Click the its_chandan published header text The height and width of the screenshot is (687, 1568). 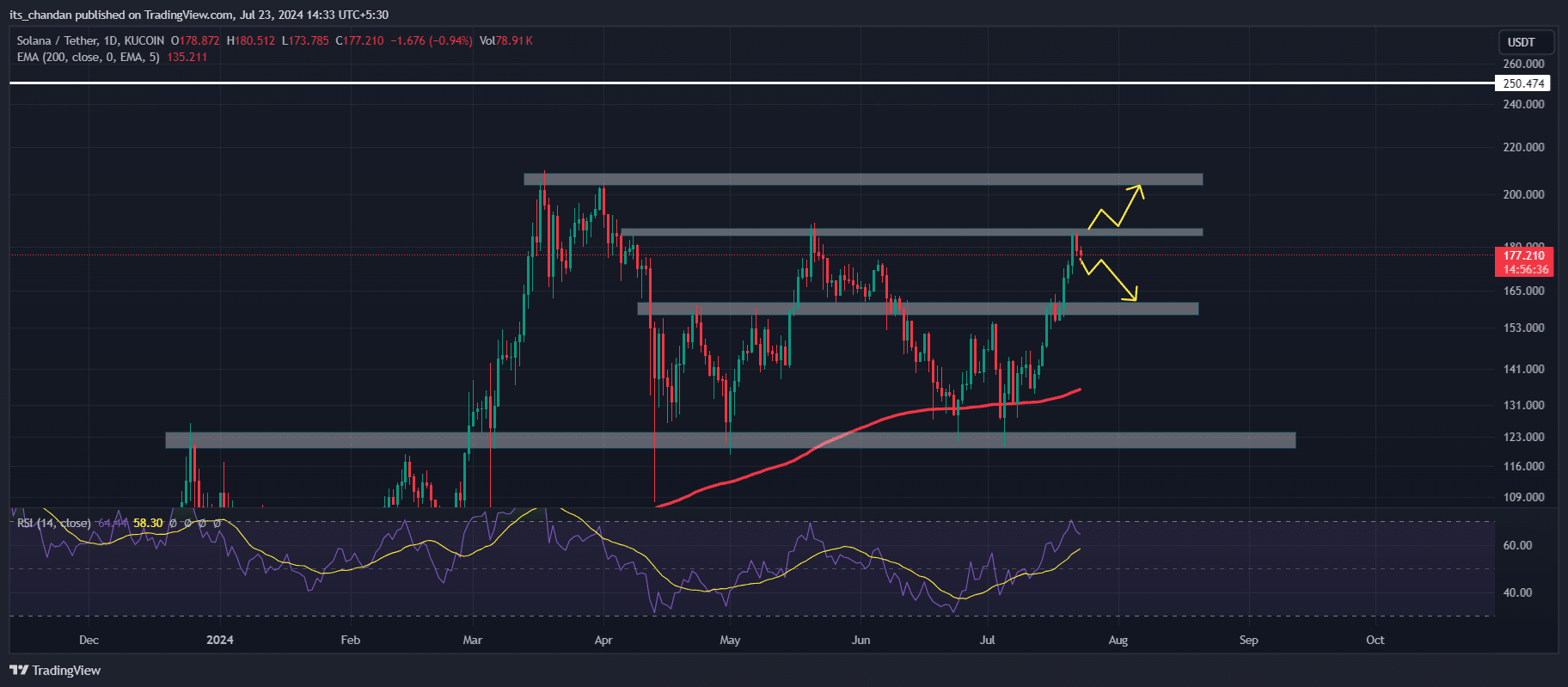click(x=199, y=15)
